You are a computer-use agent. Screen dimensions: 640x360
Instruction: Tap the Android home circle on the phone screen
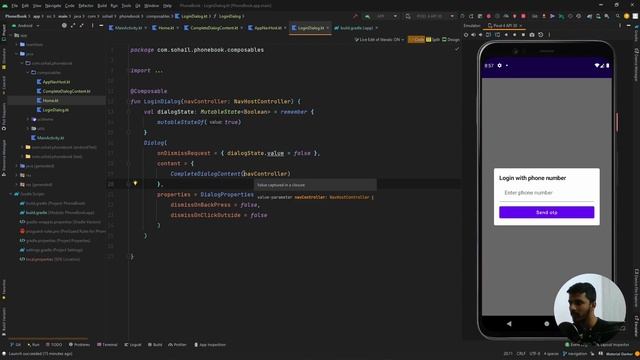[547, 324]
